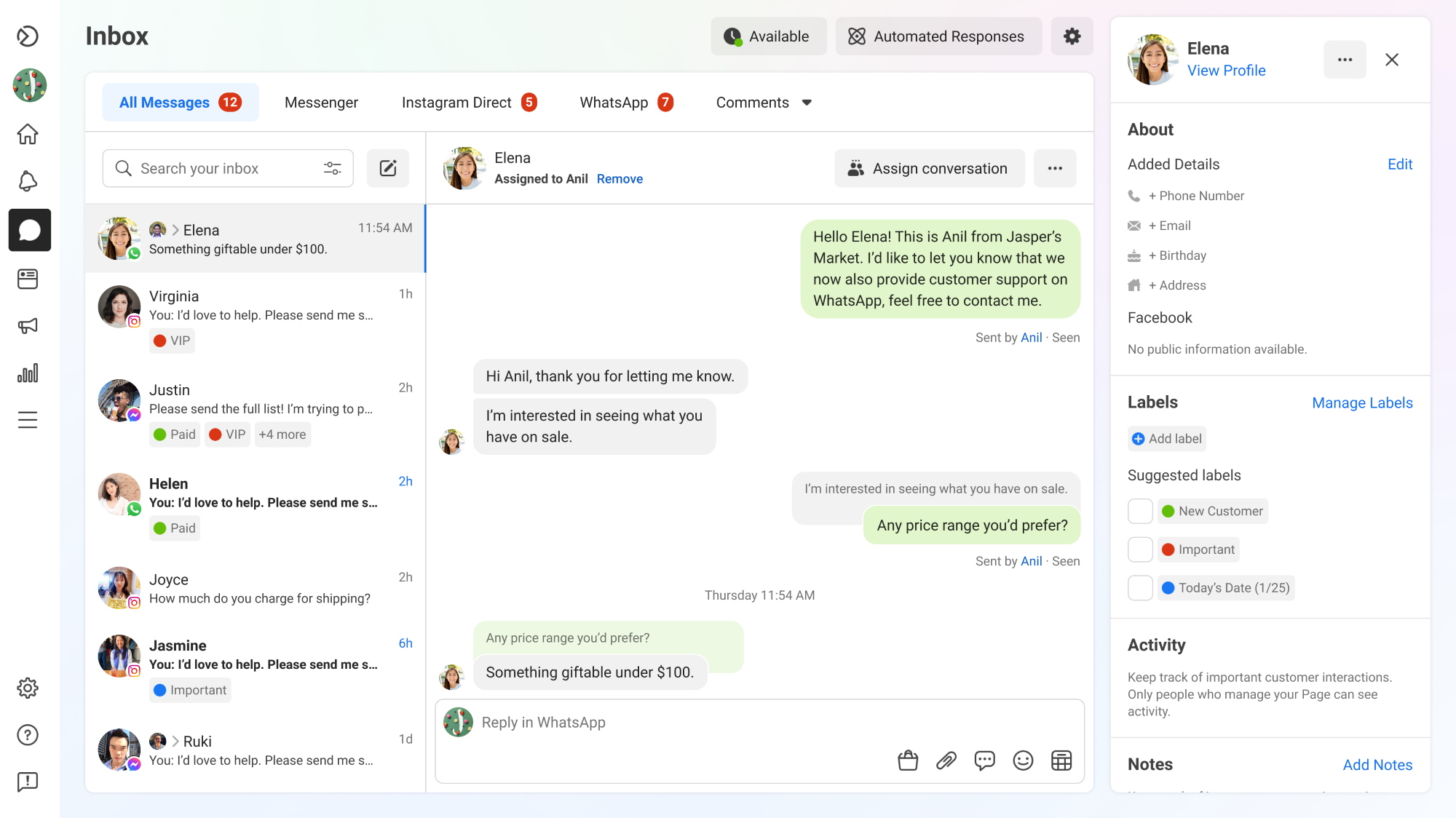Open the emoji picker in the reply box

pos(1023,761)
